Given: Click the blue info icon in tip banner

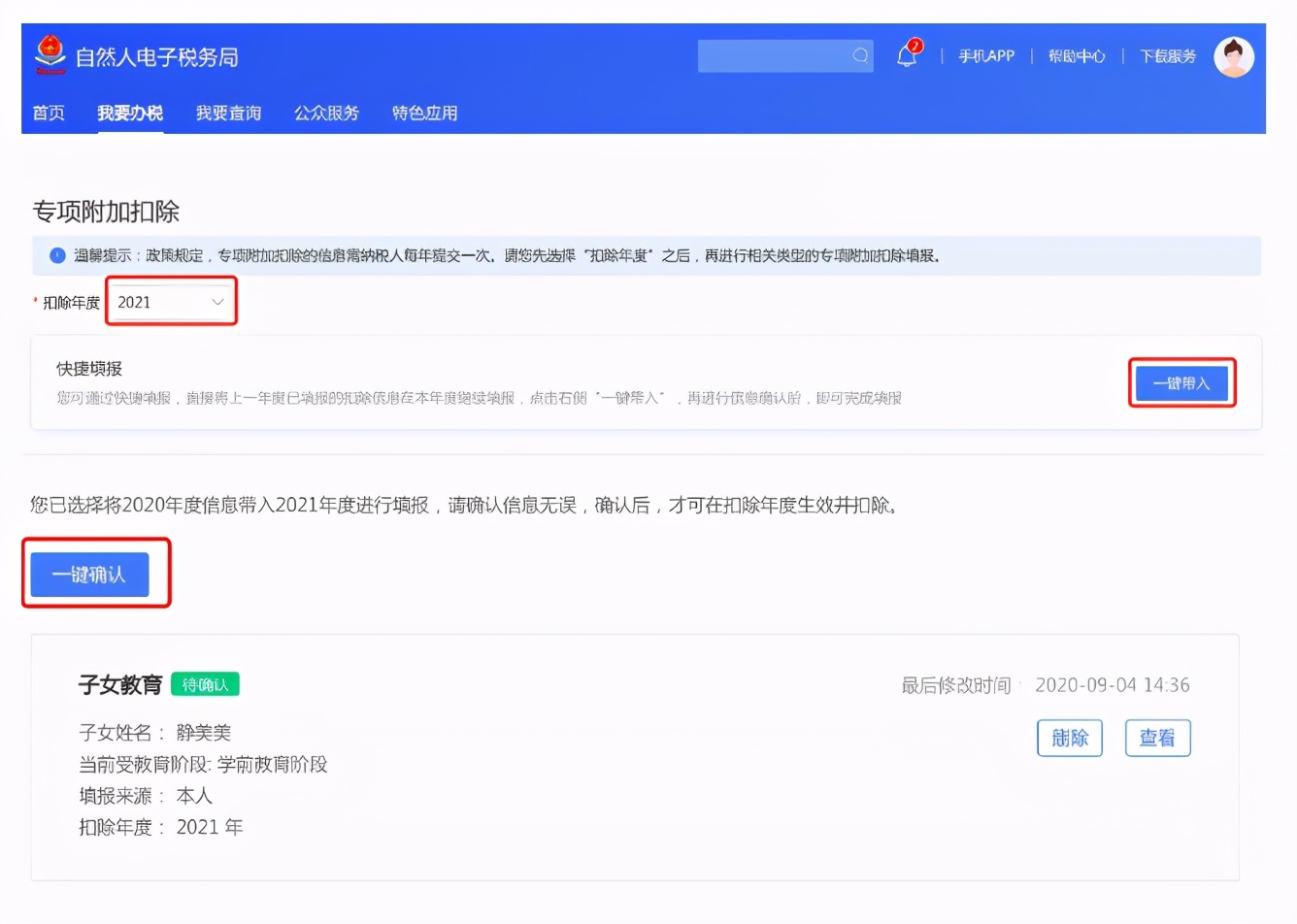Looking at the screenshot, I should 57,255.
